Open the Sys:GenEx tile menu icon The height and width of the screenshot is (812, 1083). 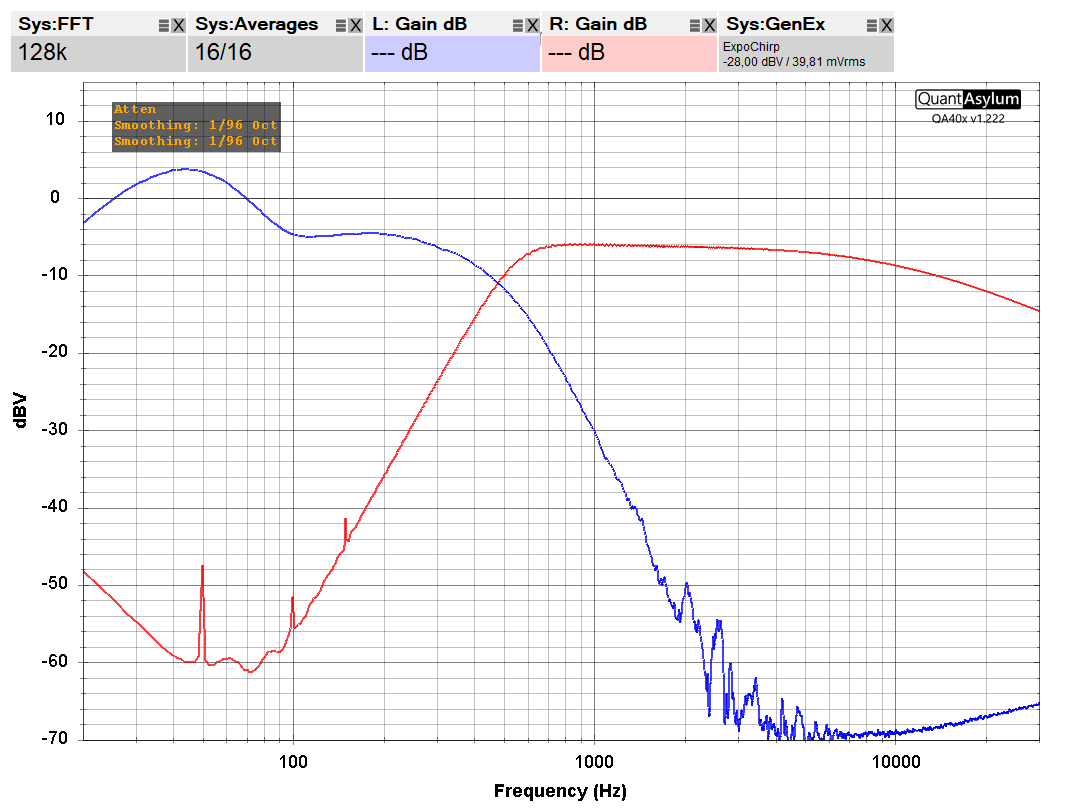pos(872,26)
